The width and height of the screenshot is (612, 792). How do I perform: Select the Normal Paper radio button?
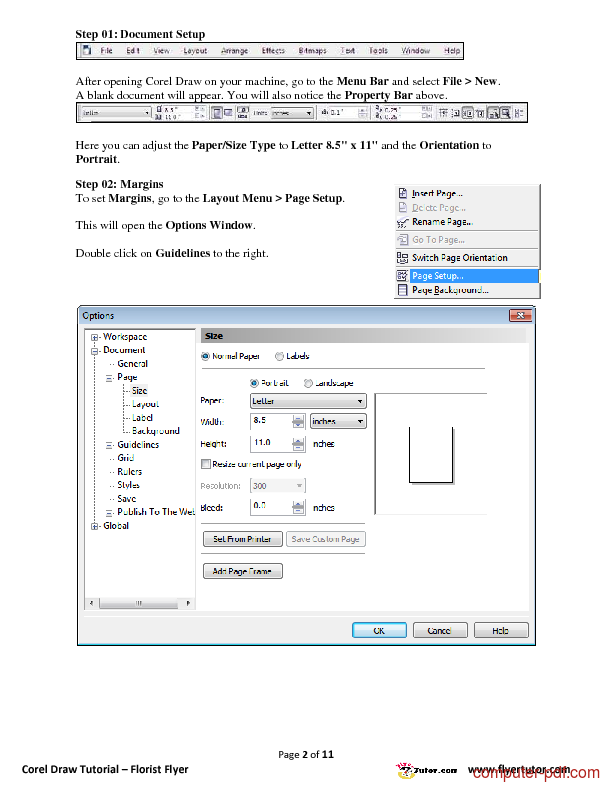pyautogui.click(x=205, y=356)
